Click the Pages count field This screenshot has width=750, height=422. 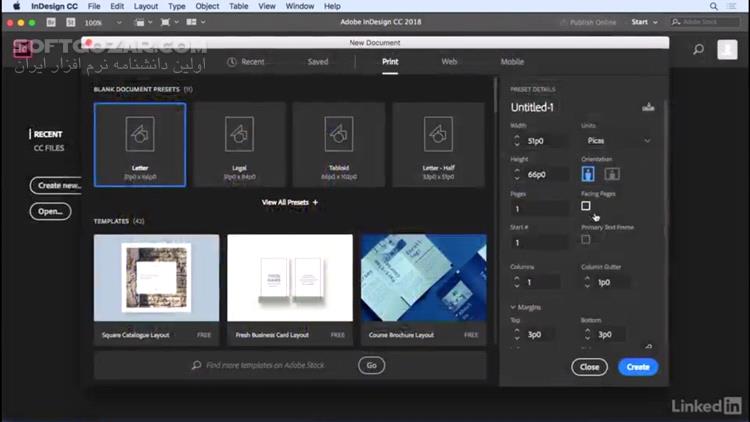[x=540, y=209]
